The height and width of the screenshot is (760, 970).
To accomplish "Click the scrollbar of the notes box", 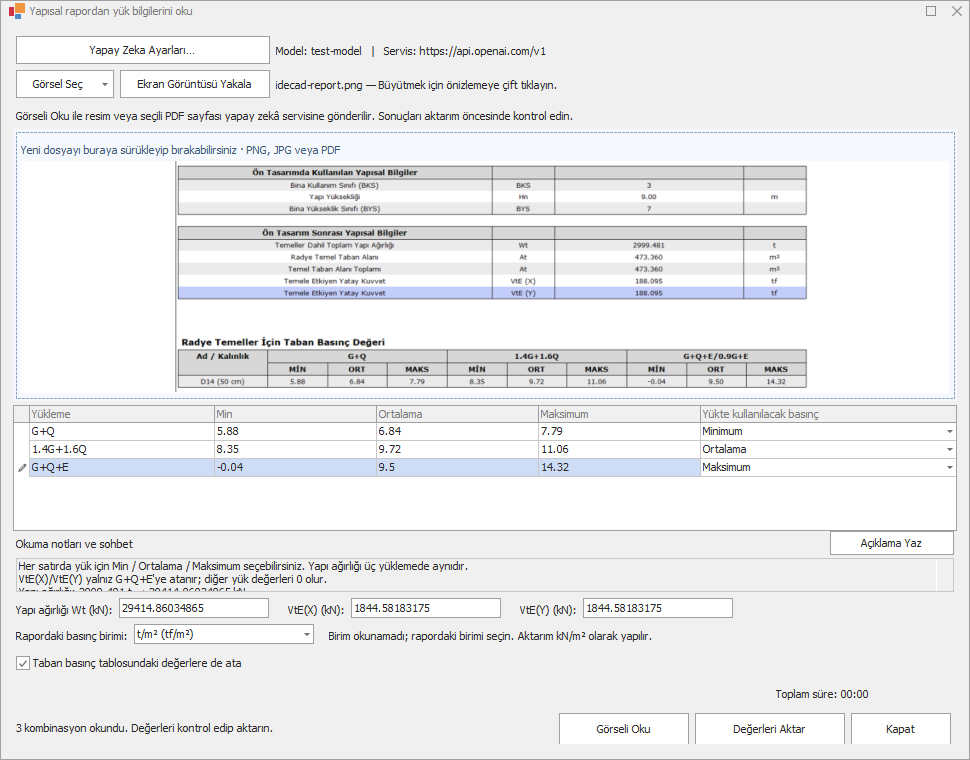I will [945, 574].
